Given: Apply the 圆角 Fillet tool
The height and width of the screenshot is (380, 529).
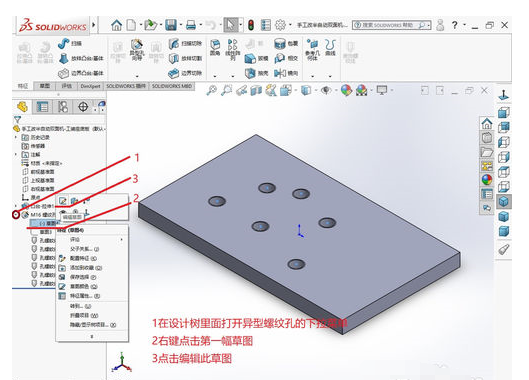Looking at the screenshot, I should (215, 48).
